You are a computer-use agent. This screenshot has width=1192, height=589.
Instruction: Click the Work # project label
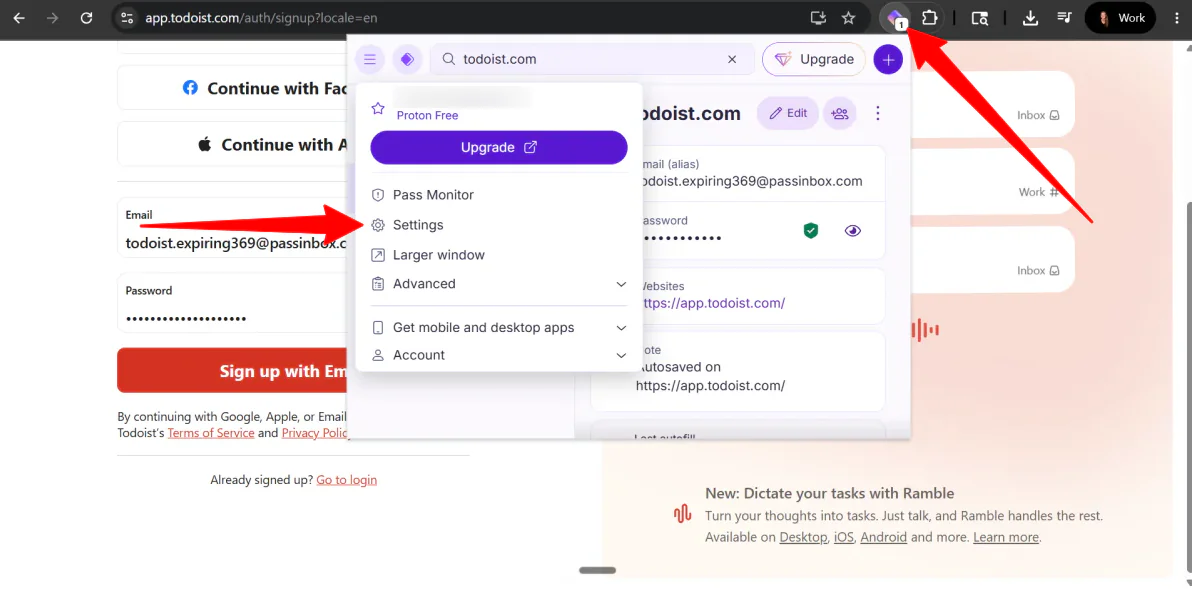[x=1038, y=192]
